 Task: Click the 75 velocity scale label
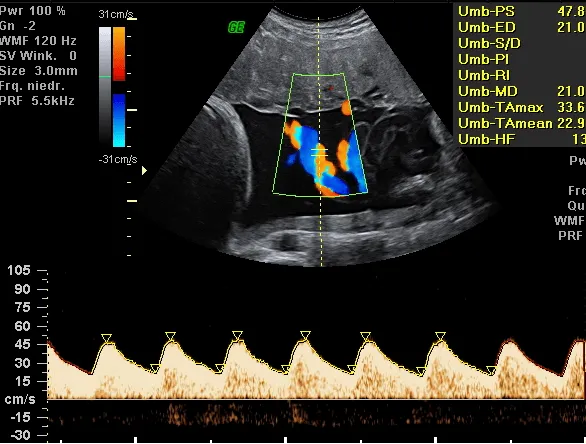(22, 308)
